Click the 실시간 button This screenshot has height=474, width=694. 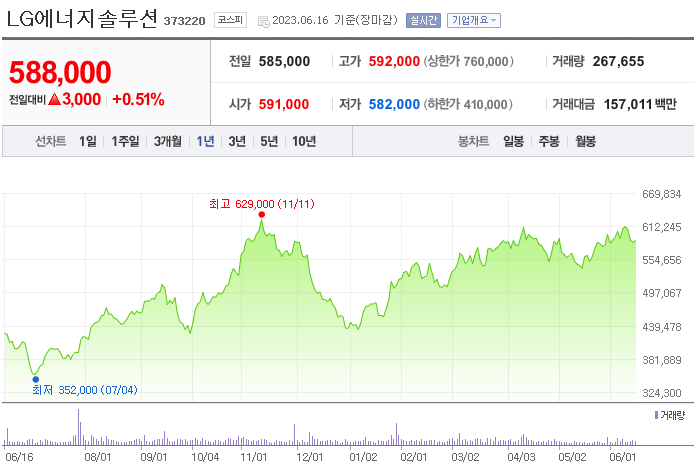tap(423, 20)
